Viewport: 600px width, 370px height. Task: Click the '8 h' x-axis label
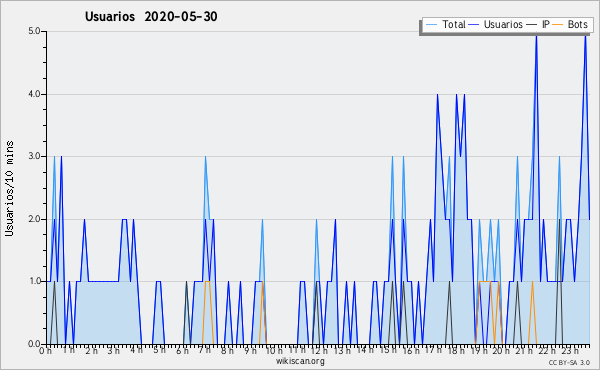coord(227,351)
